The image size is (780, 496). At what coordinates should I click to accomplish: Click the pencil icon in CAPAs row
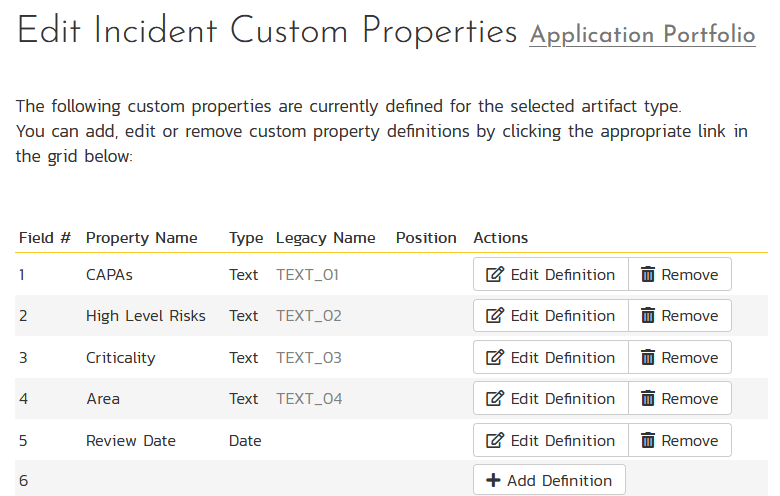(x=494, y=275)
